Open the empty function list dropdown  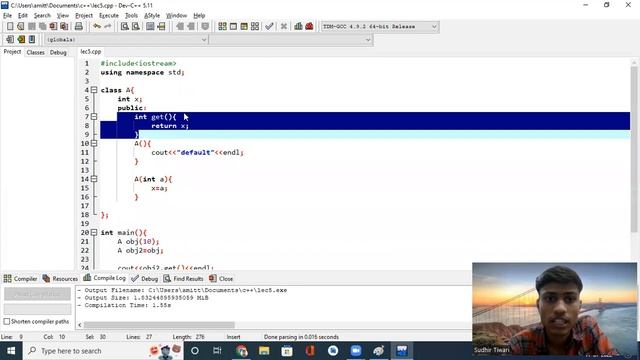pos(291,40)
